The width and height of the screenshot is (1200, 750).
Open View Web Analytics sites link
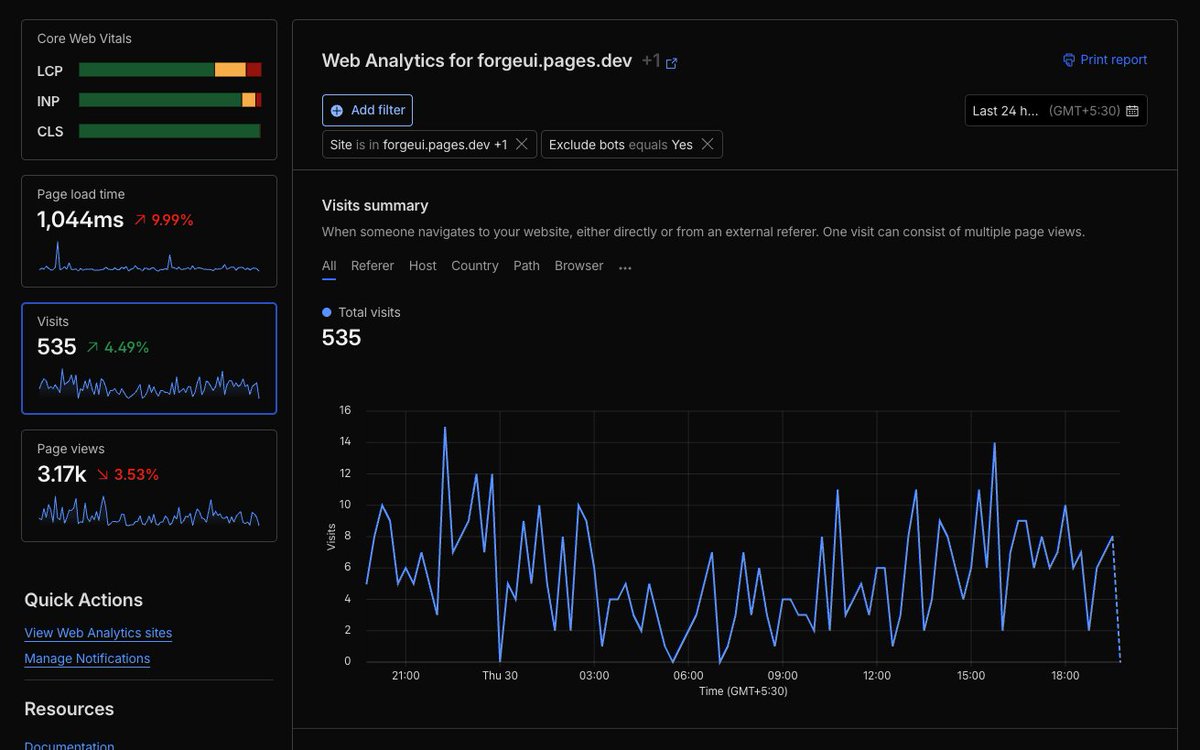[98, 633]
